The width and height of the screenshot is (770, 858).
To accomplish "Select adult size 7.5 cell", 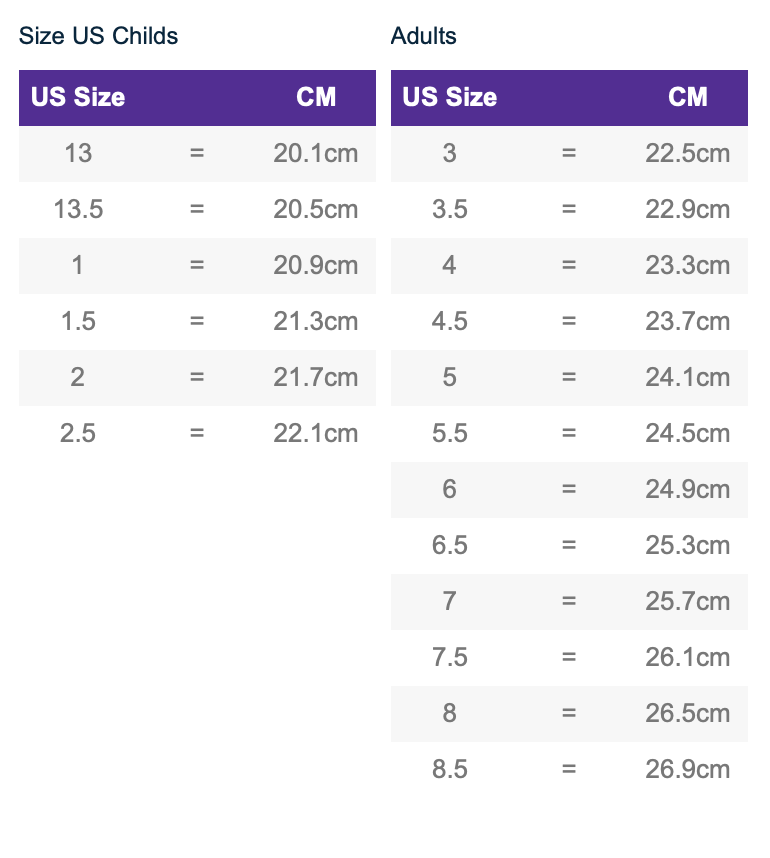I will click(450, 657).
